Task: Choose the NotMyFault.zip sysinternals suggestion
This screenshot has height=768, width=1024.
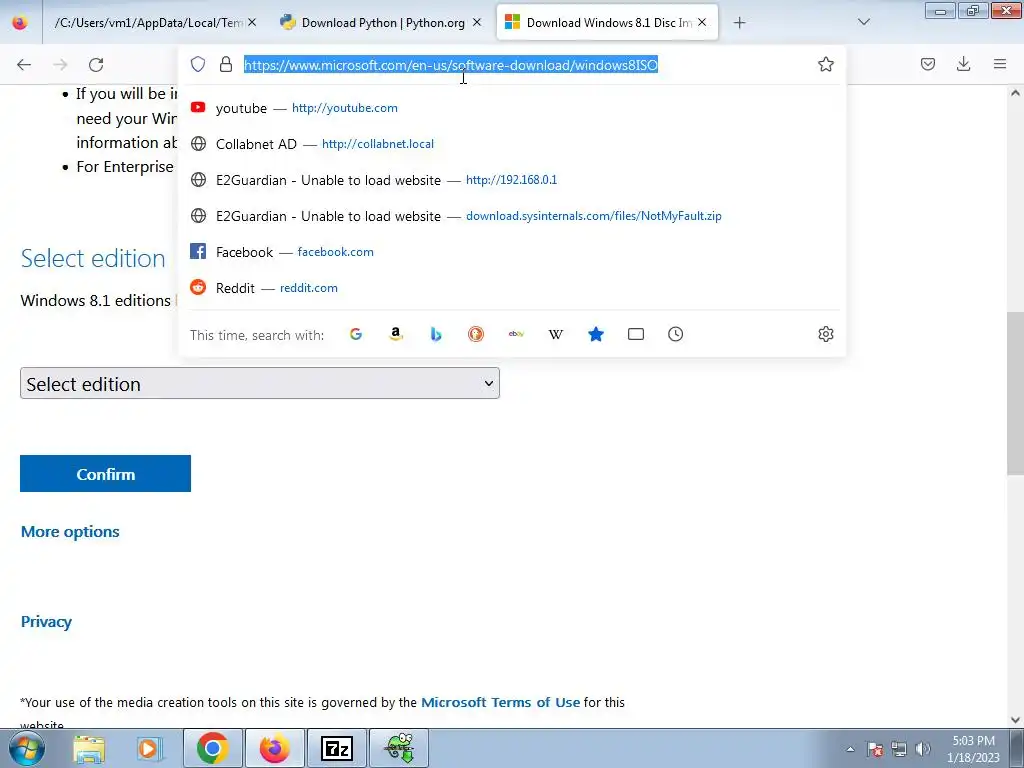Action: [x=512, y=216]
